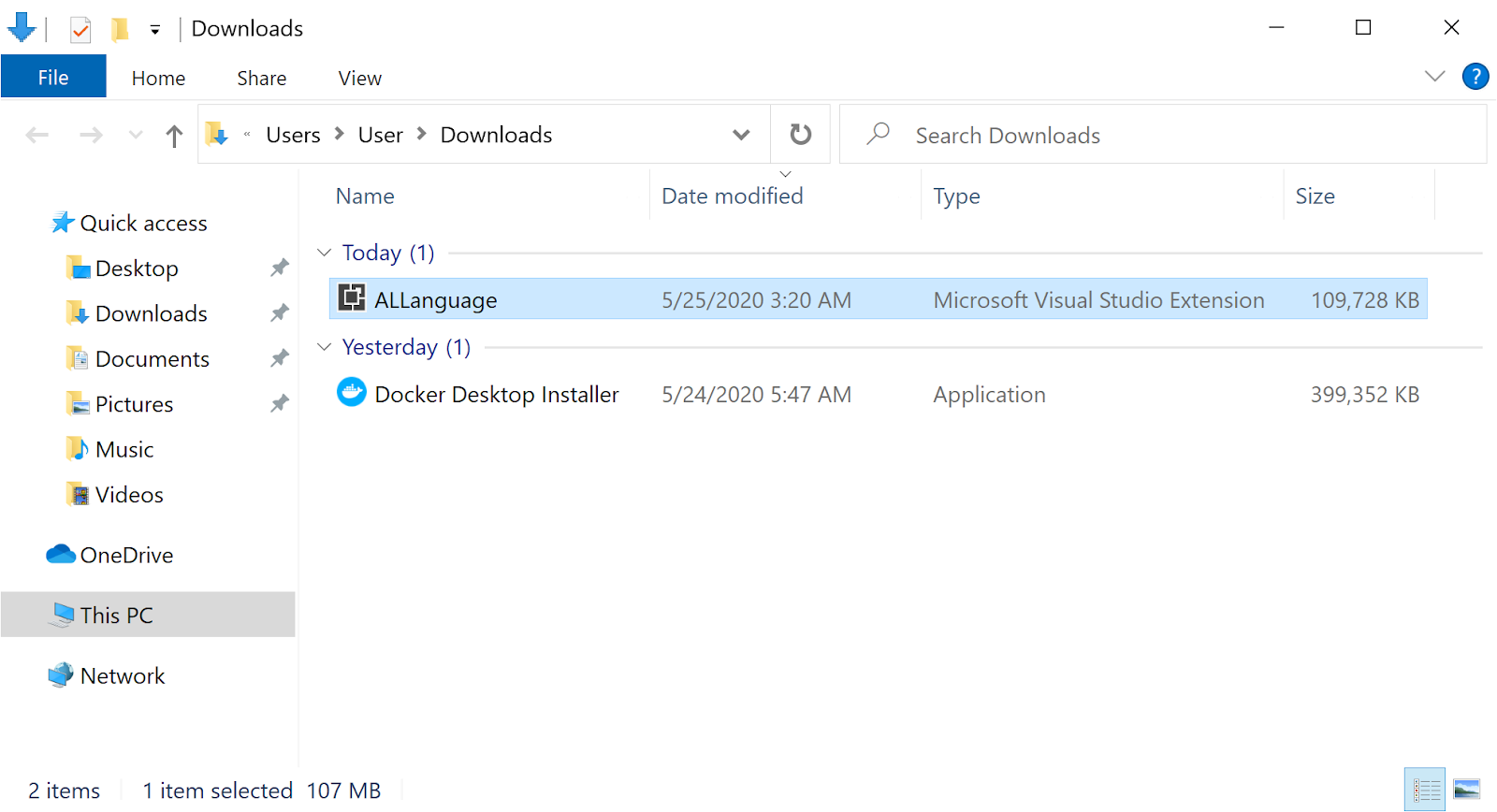1497x812 pixels.
Task: Select the ALLanguage file
Action: (878, 299)
